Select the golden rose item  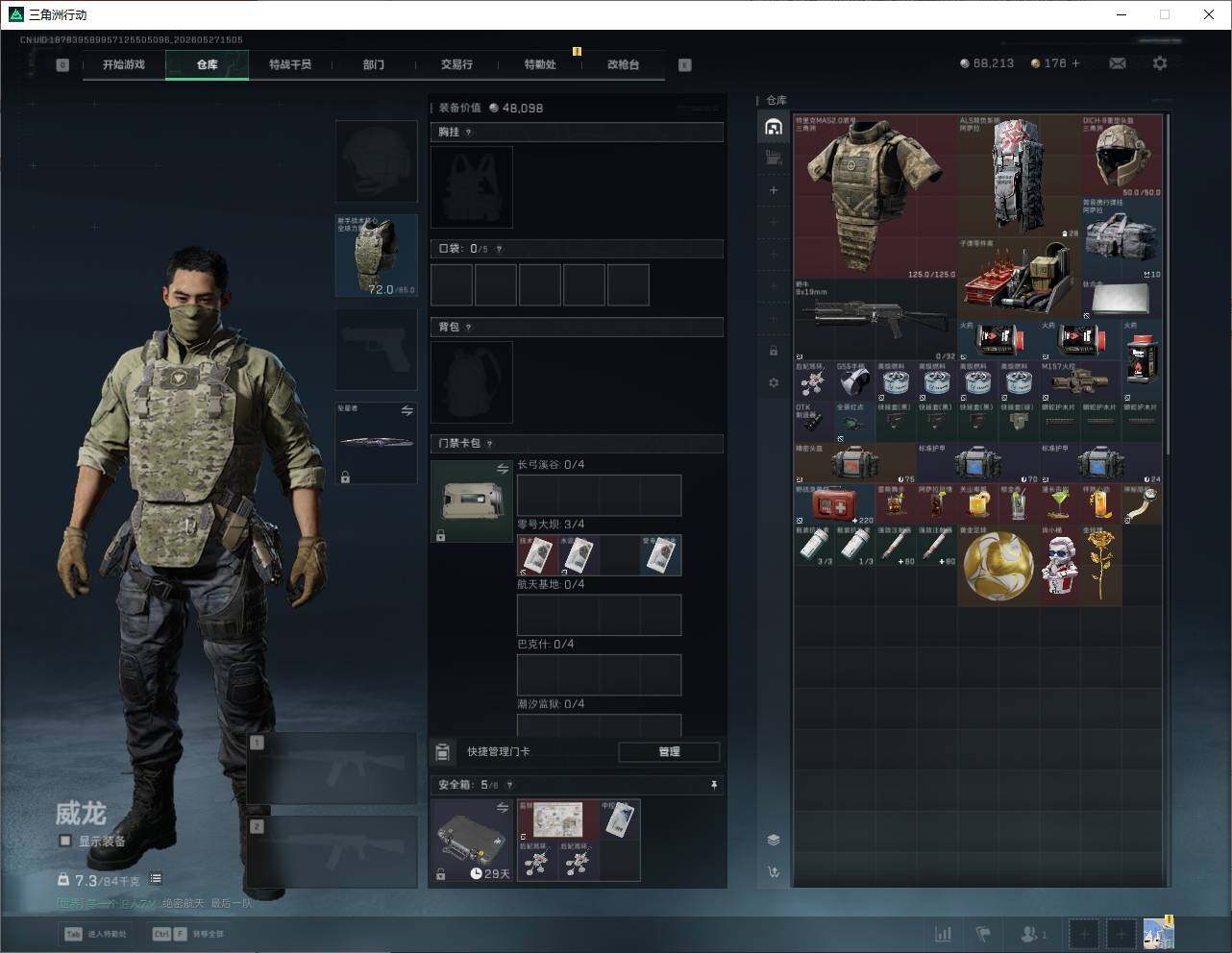tap(1100, 564)
